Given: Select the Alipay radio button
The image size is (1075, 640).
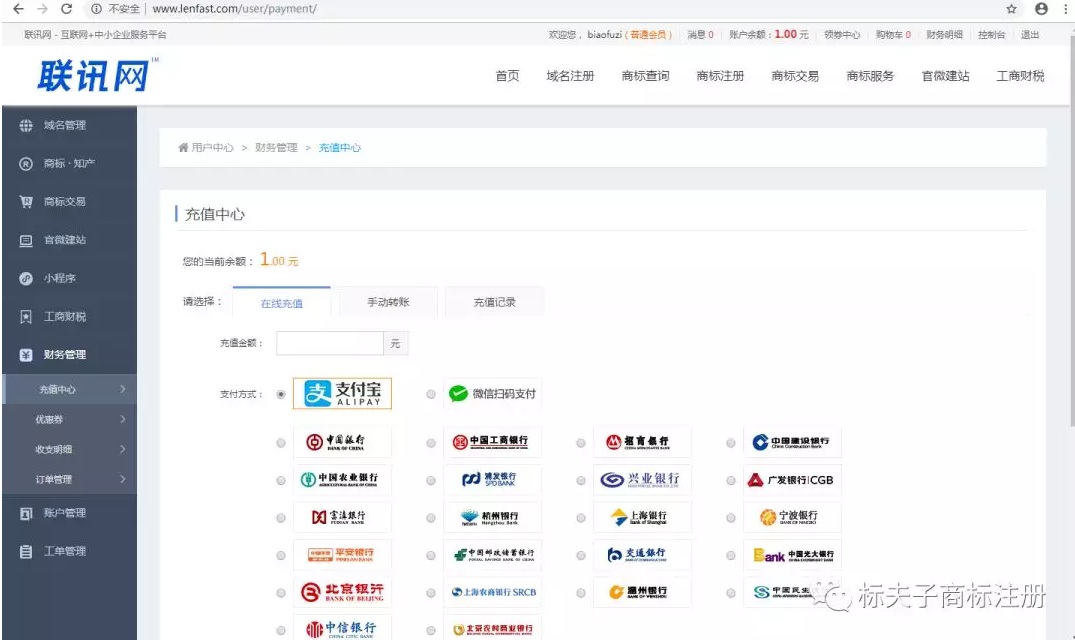Looking at the screenshot, I should coord(281,394).
